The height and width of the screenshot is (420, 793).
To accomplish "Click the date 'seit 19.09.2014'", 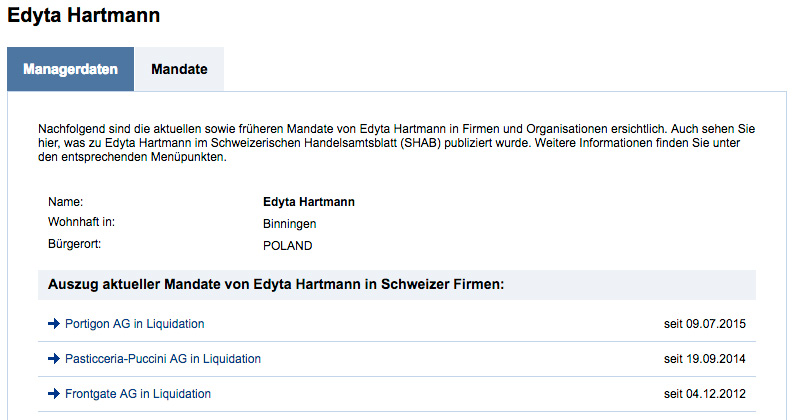I will (x=704, y=359).
